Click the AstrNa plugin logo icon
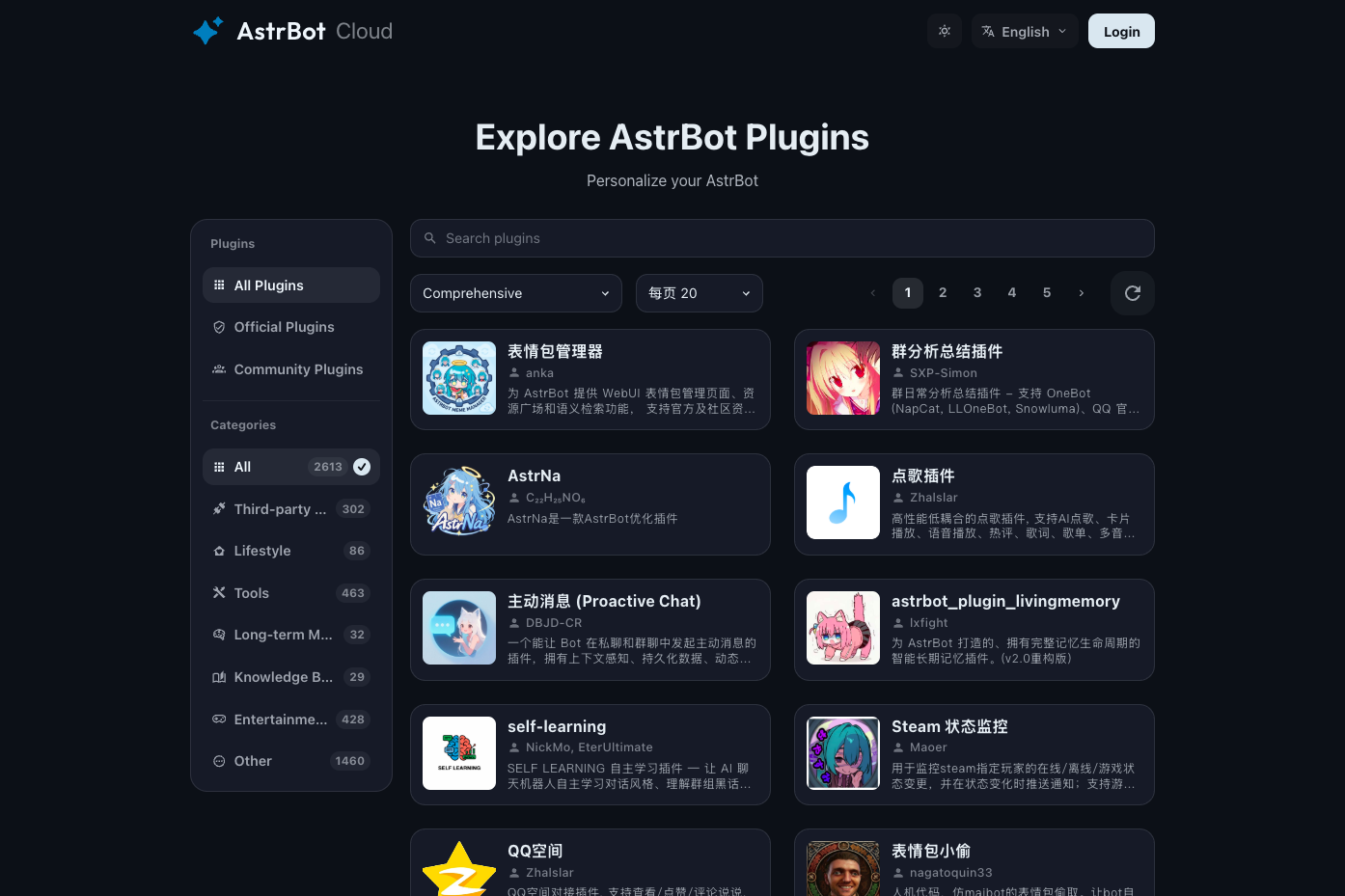 pyautogui.click(x=459, y=502)
